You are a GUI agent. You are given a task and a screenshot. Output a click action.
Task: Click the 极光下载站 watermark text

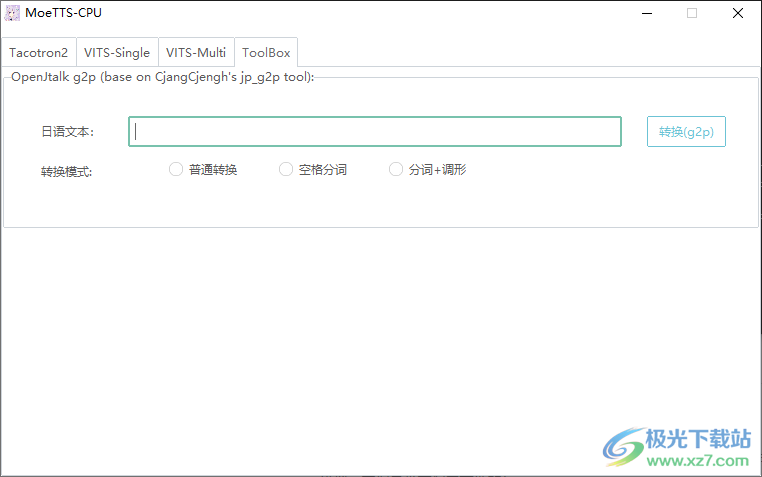point(699,439)
